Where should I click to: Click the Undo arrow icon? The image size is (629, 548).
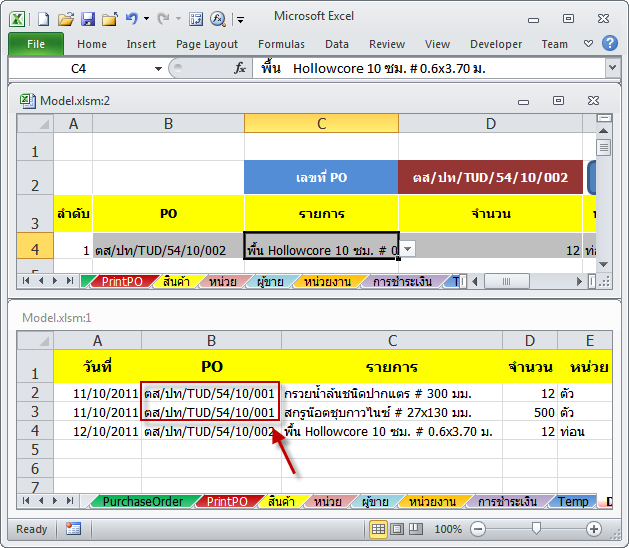tap(131, 19)
